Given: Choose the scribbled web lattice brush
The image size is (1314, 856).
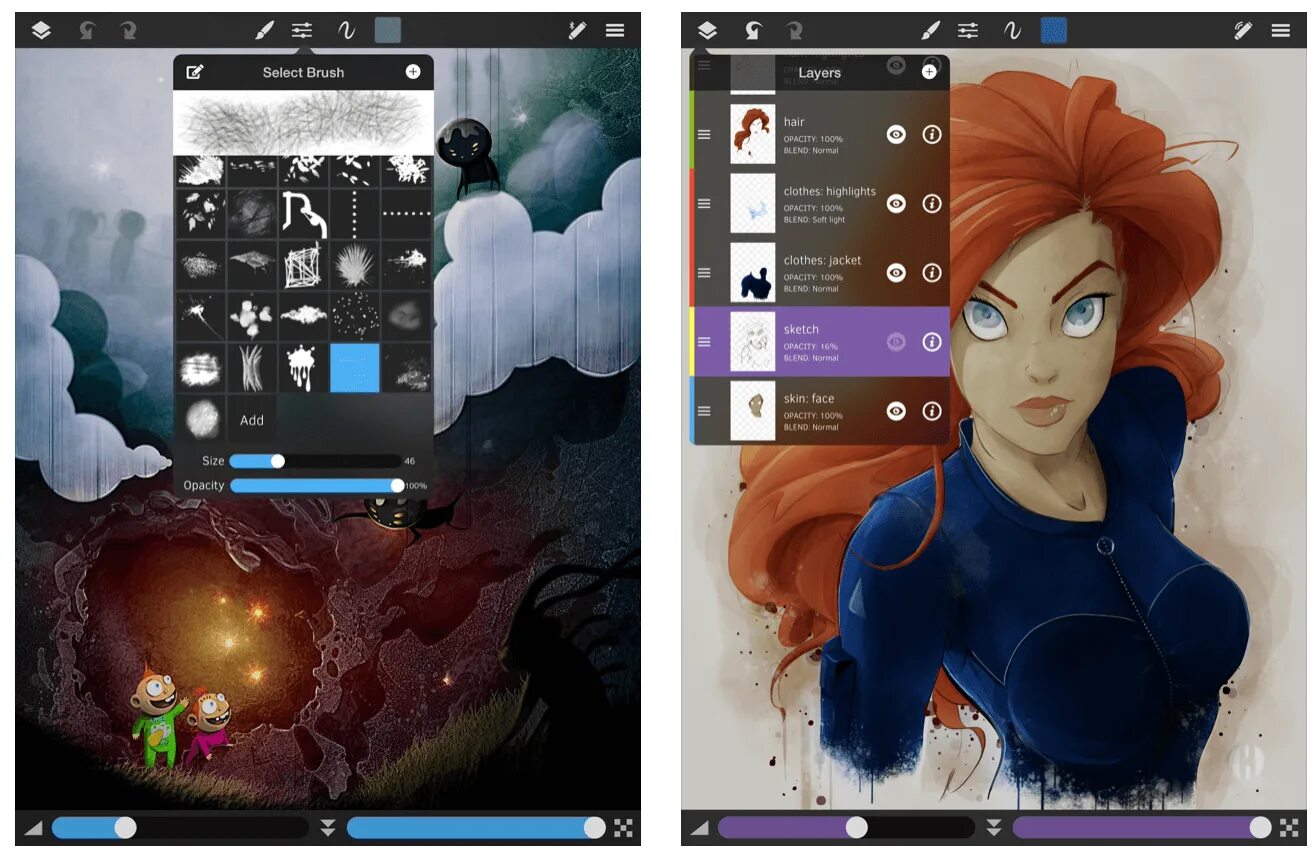Looking at the screenshot, I should [x=303, y=264].
